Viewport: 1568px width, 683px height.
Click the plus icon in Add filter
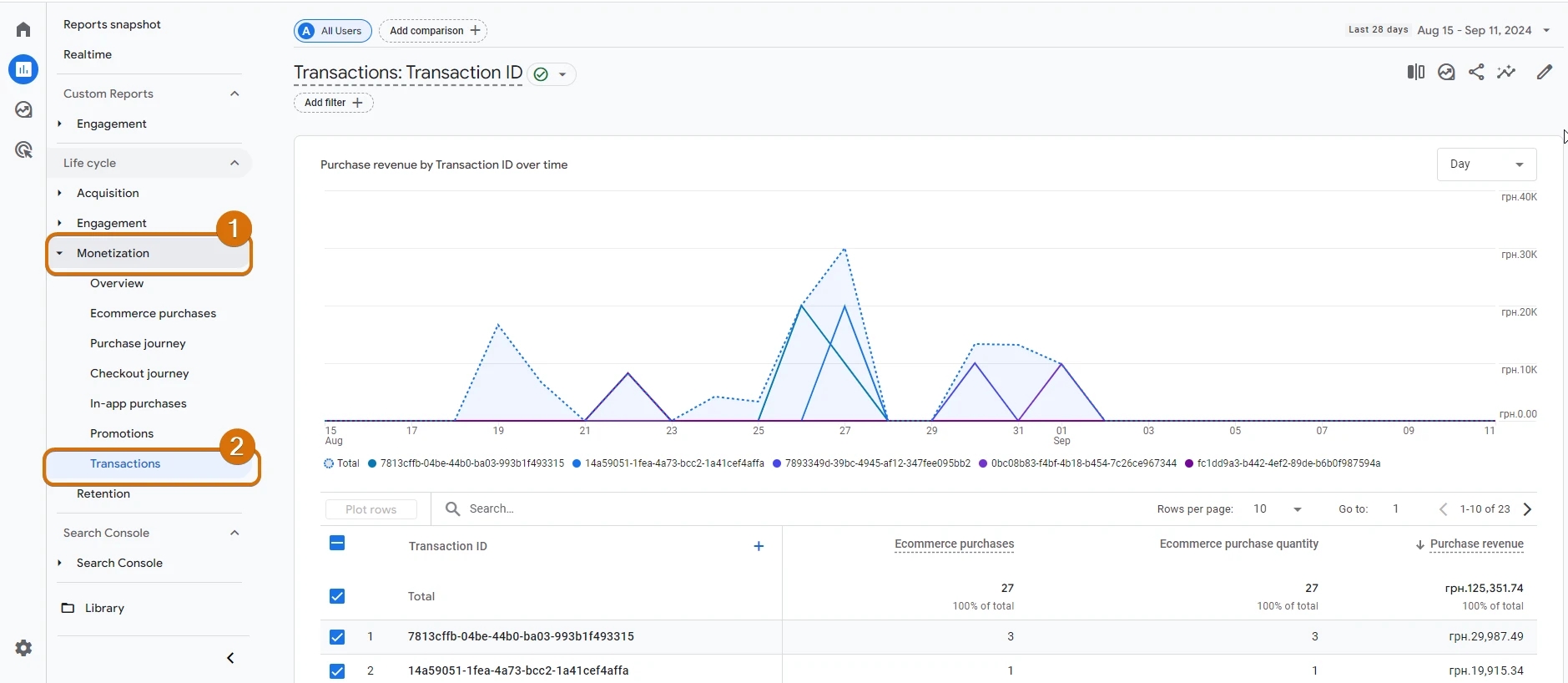click(357, 103)
